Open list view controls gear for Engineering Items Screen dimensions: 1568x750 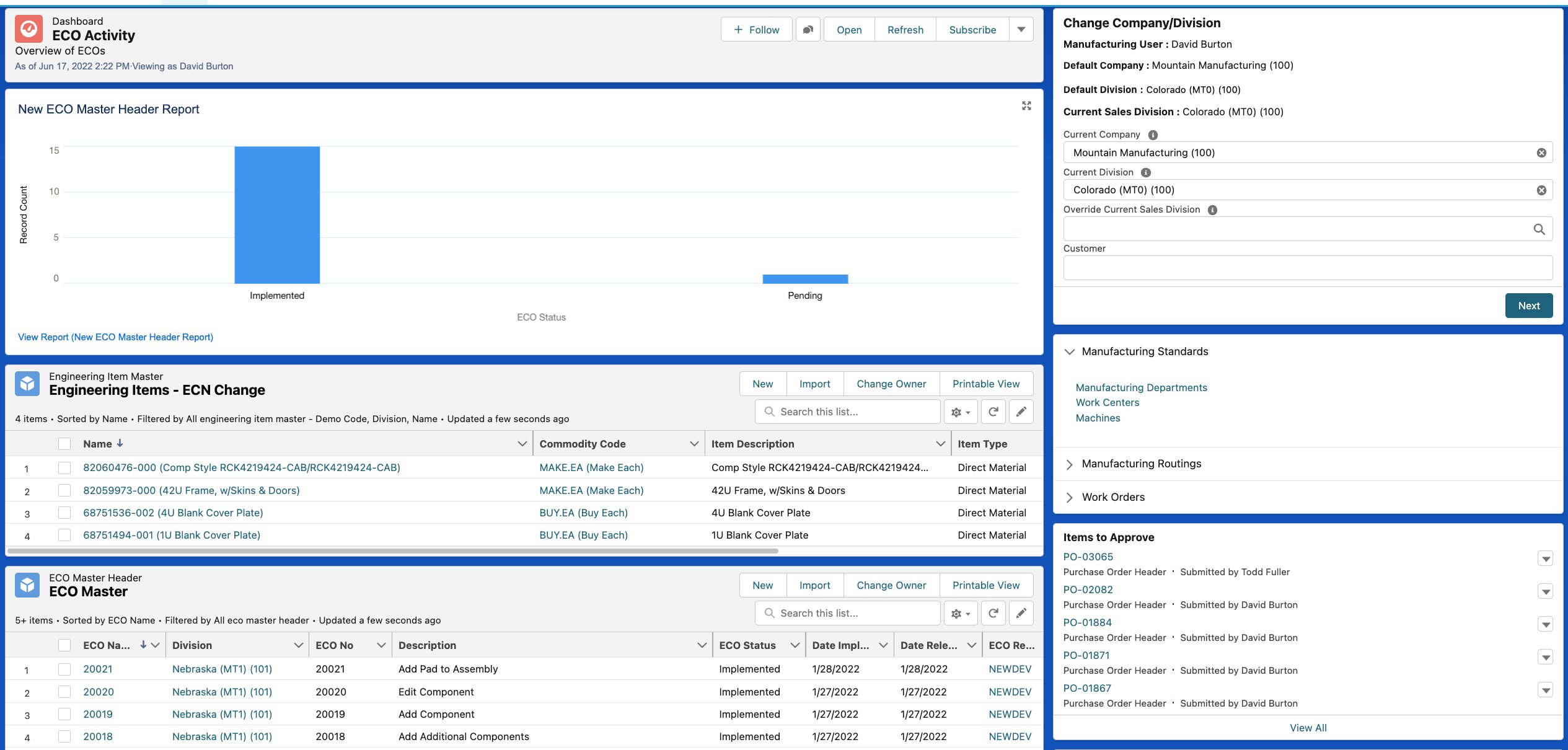(x=960, y=412)
